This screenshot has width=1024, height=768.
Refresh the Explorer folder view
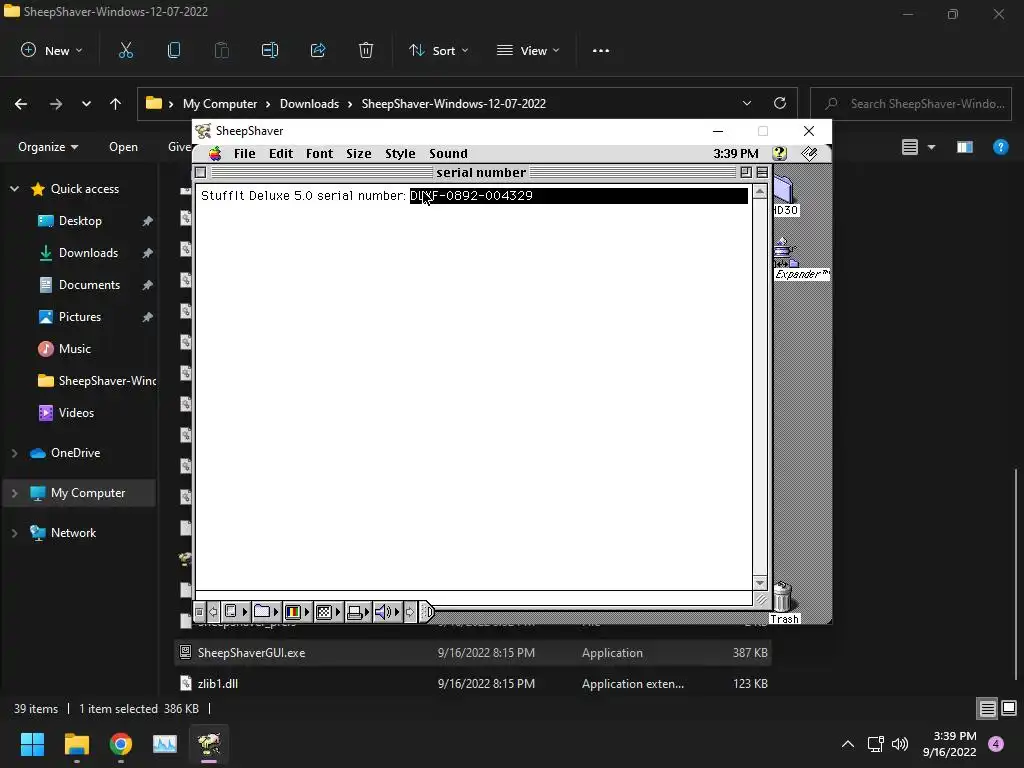(x=780, y=103)
